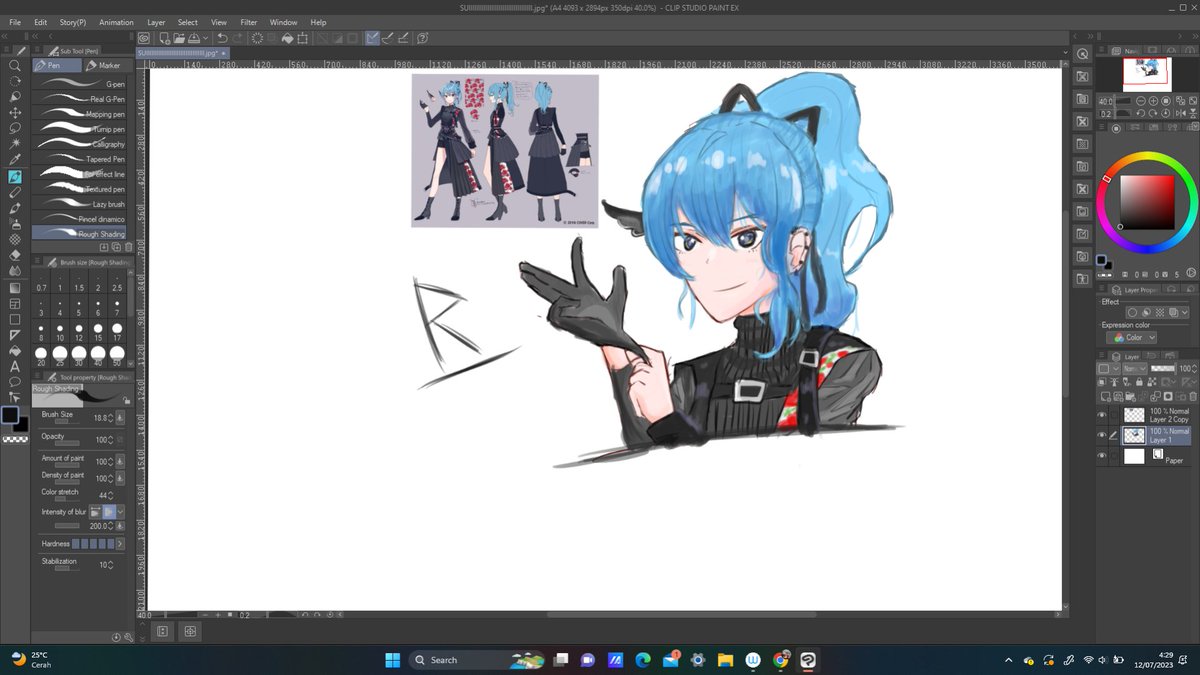Viewport: 1200px width, 675px height.
Task: Click zoom out in Navigator panel
Action: [1142, 101]
